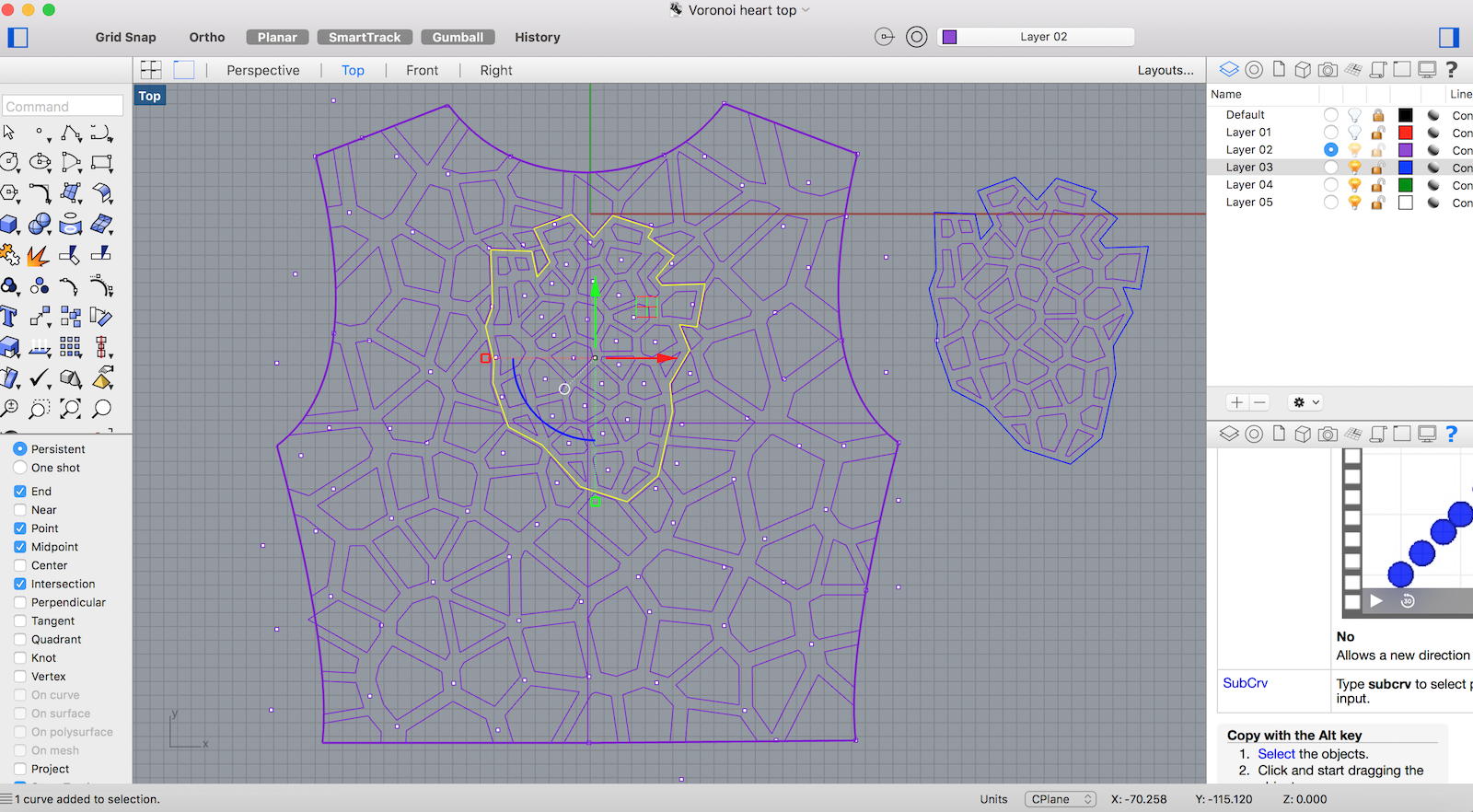This screenshot has width=1473, height=812.
Task: Open the Layers panel tab icon
Action: 1229,69
